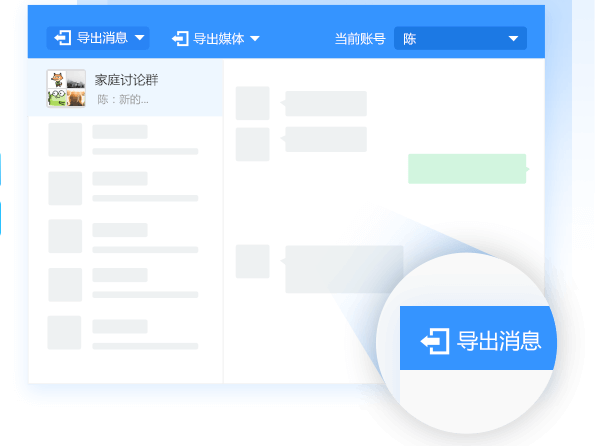Expand the 导出媒体 dropdown arrow
The width and height of the screenshot is (599, 446).
coord(255,39)
